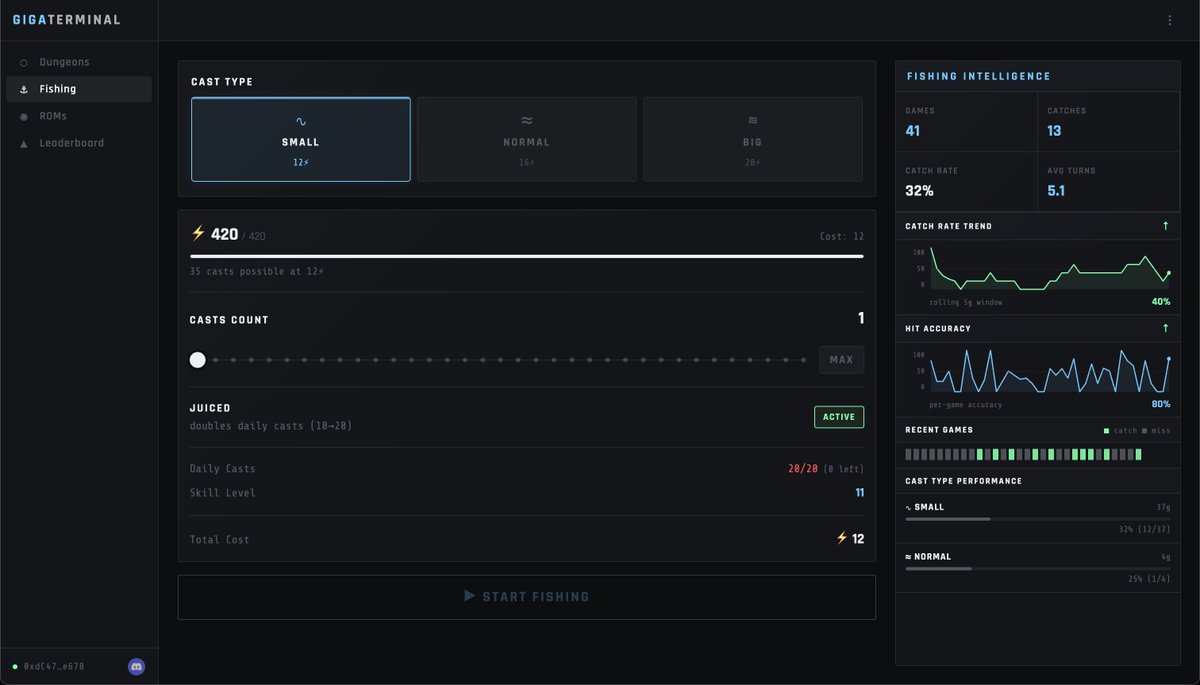Open the Discord icon link
Image resolution: width=1200 pixels, height=685 pixels.
click(137, 666)
